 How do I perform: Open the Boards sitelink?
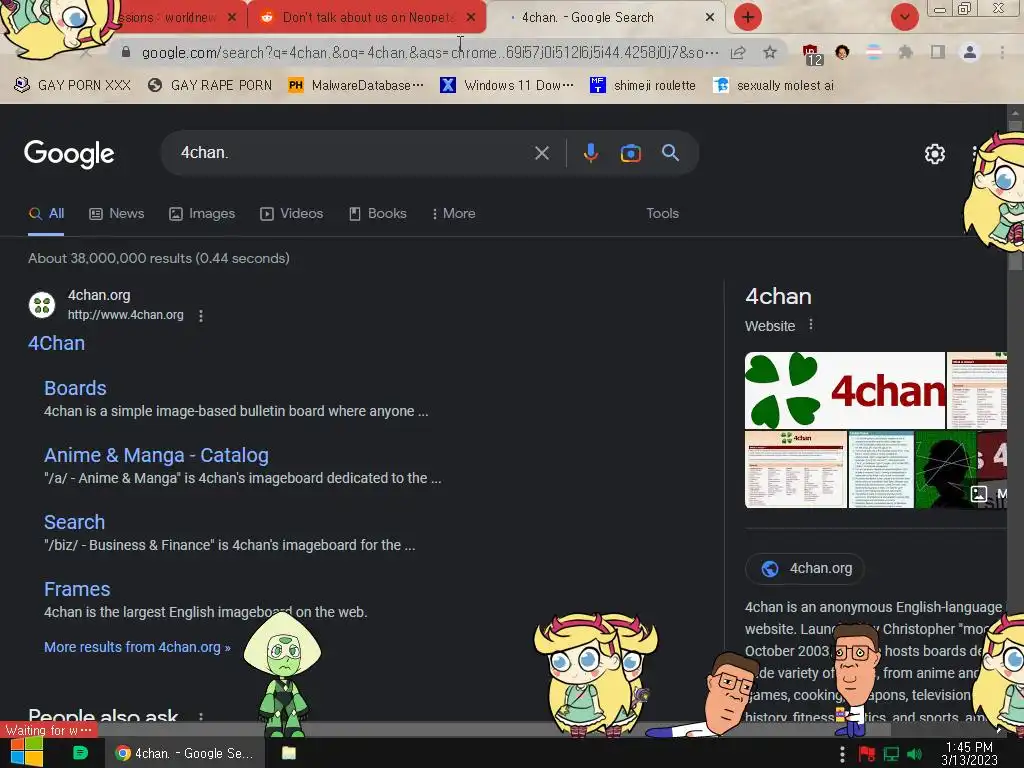point(75,389)
